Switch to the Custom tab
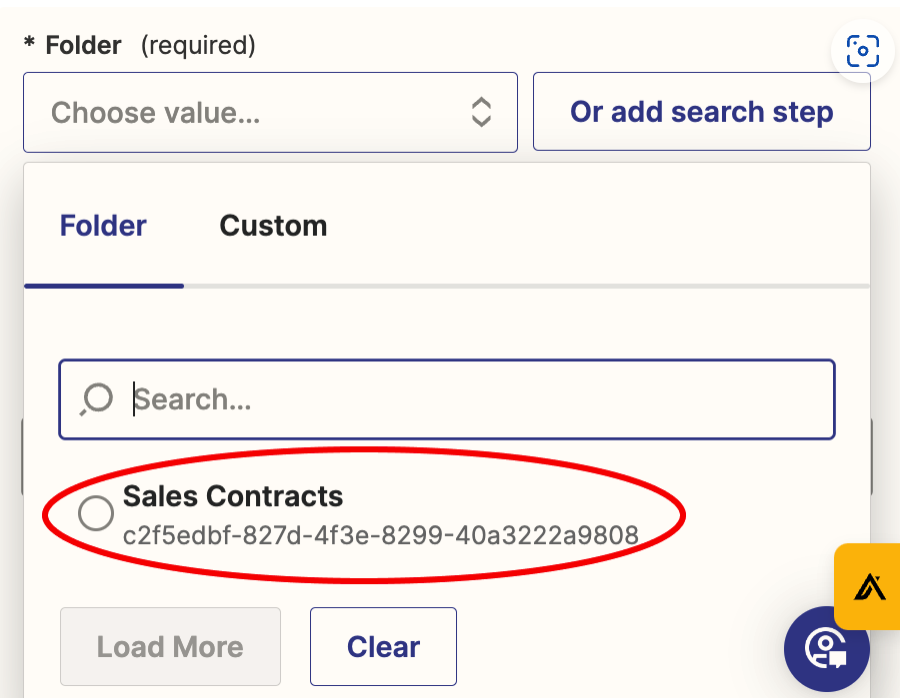The image size is (900, 698). tap(273, 226)
